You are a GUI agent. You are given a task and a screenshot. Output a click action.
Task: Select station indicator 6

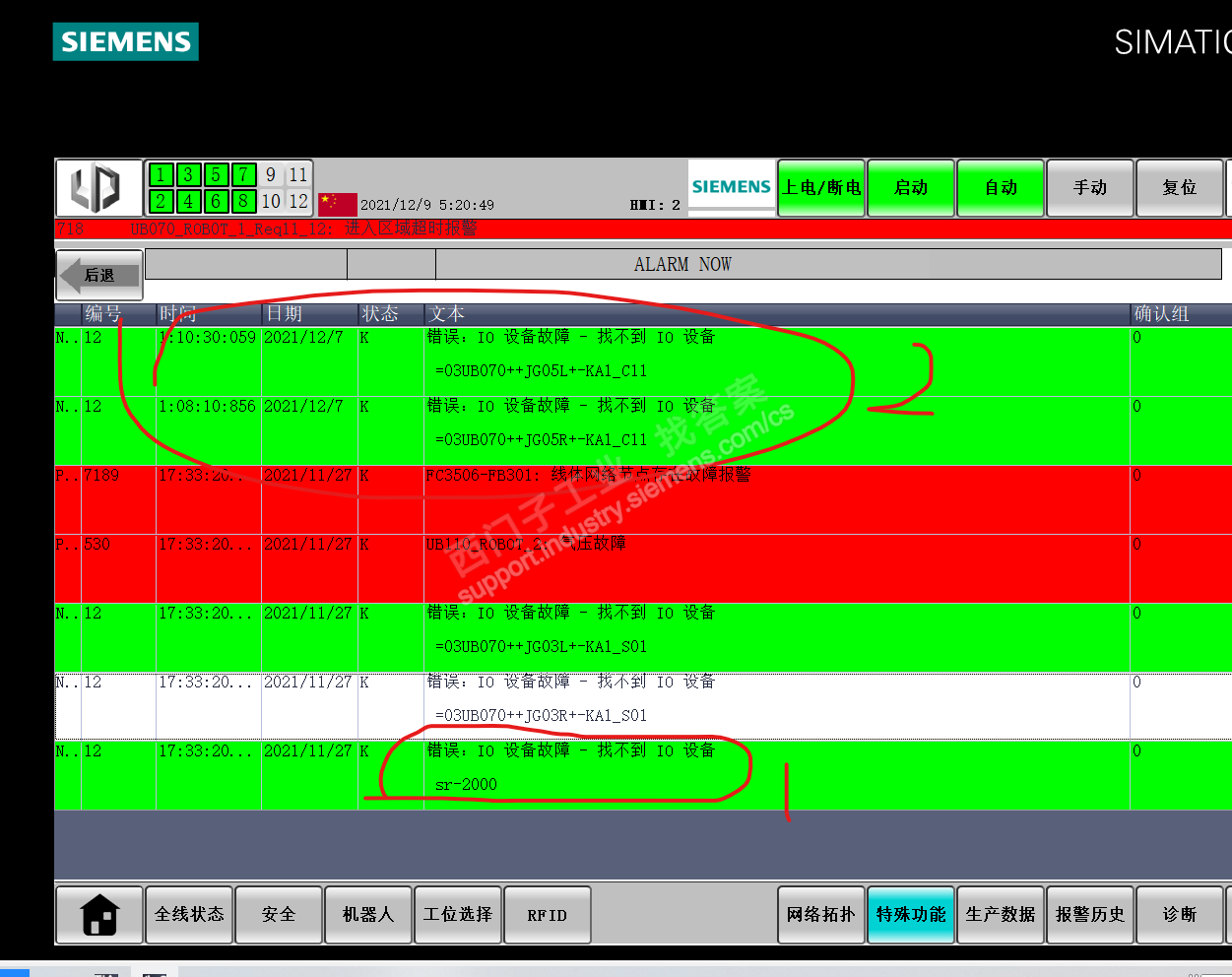[x=217, y=202]
